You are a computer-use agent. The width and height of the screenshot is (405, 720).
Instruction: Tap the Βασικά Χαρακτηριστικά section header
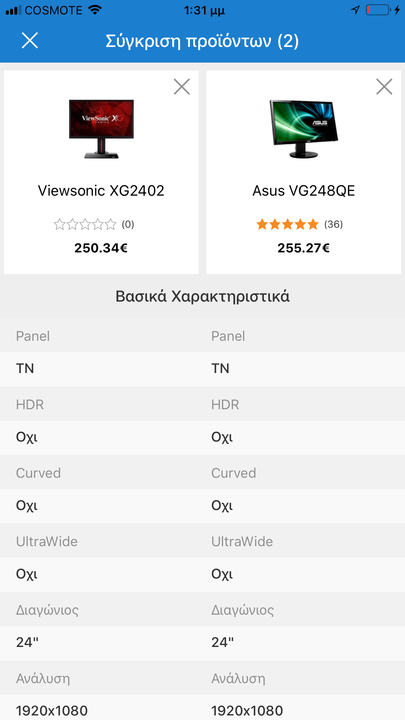coord(202,297)
